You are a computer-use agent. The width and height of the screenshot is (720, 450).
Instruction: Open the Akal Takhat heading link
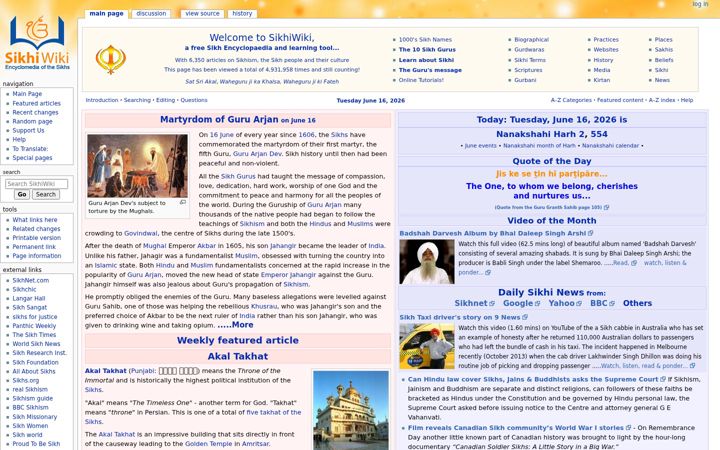point(237,356)
